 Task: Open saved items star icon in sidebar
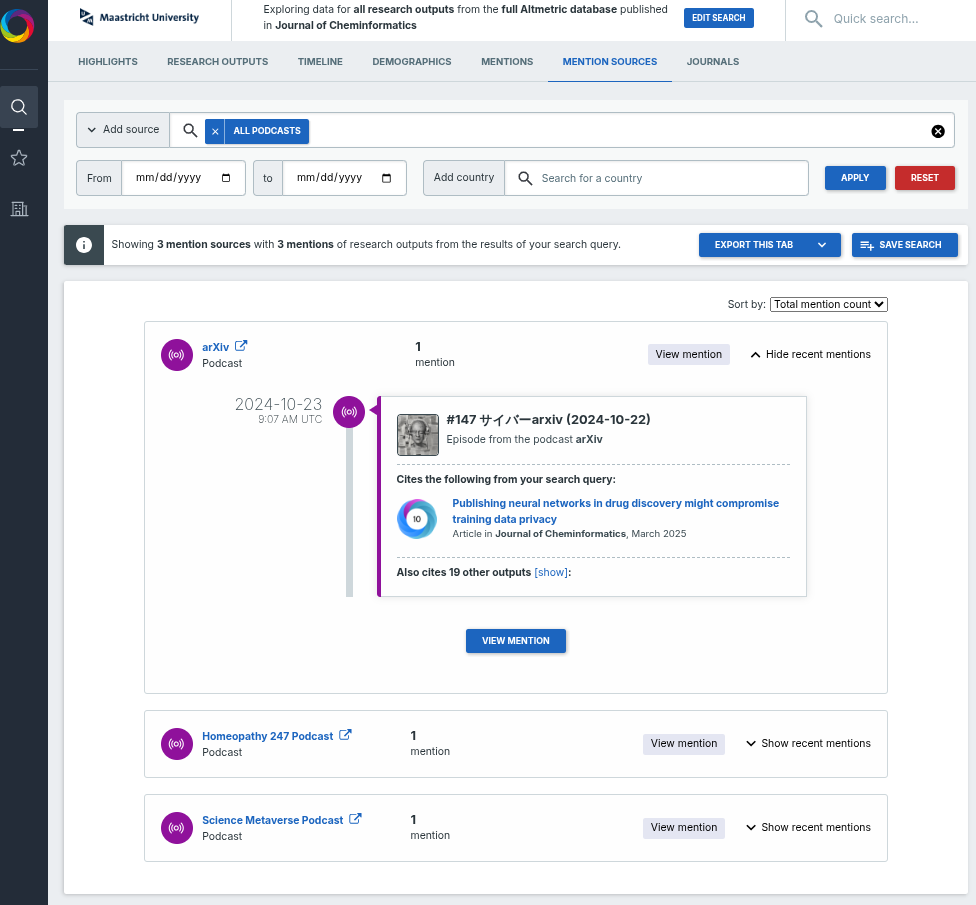click(18, 158)
